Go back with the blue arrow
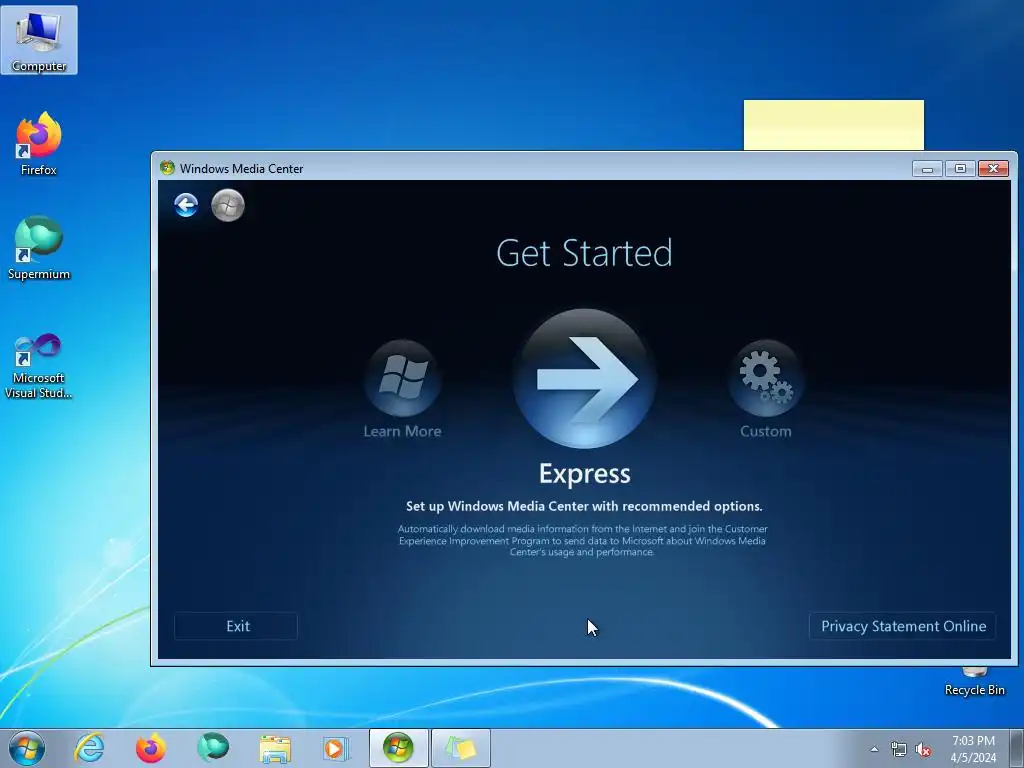 point(186,205)
